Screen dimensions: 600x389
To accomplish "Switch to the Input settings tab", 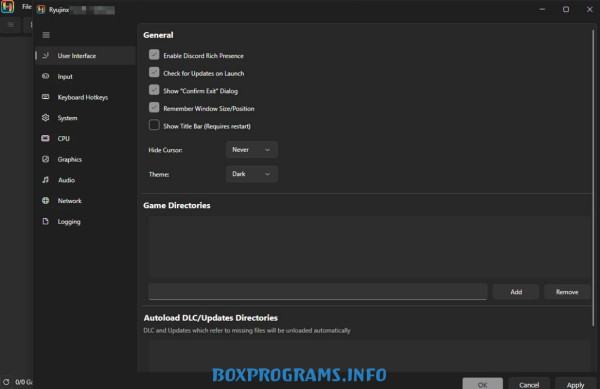I will point(85,76).
